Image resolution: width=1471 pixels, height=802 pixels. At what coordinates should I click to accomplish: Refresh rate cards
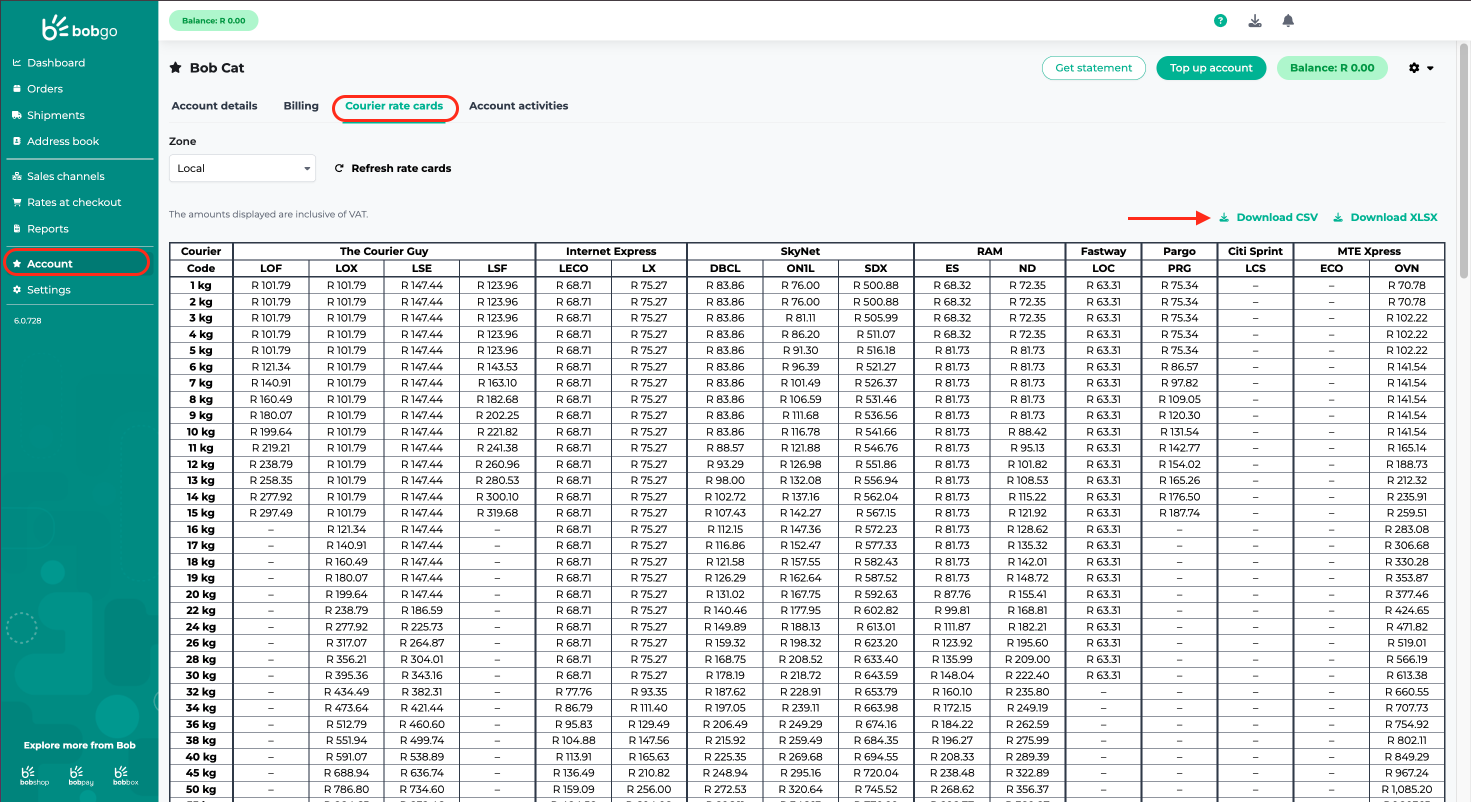pos(393,168)
